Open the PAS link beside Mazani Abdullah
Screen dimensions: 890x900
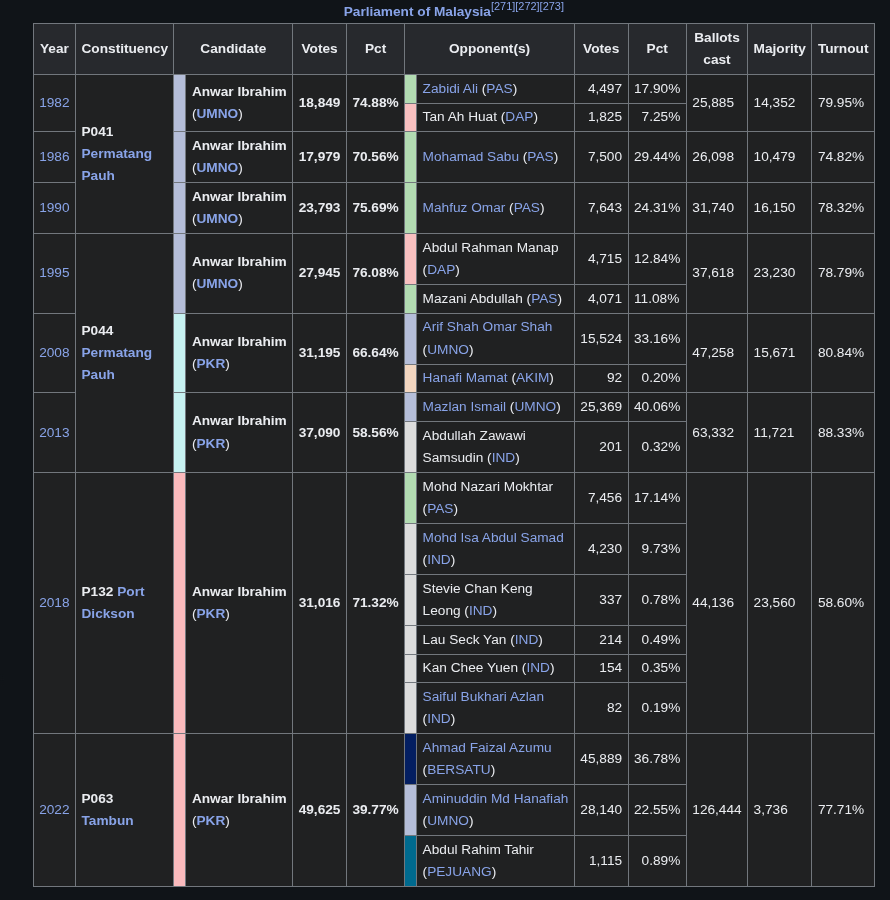(544, 299)
